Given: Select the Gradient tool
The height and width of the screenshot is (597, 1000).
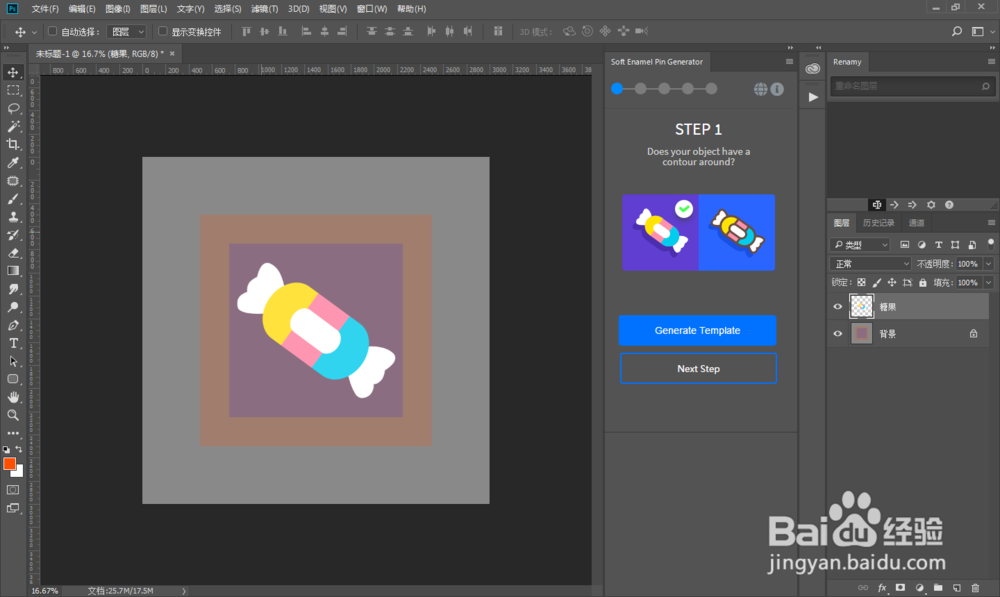Looking at the screenshot, I should (13, 271).
